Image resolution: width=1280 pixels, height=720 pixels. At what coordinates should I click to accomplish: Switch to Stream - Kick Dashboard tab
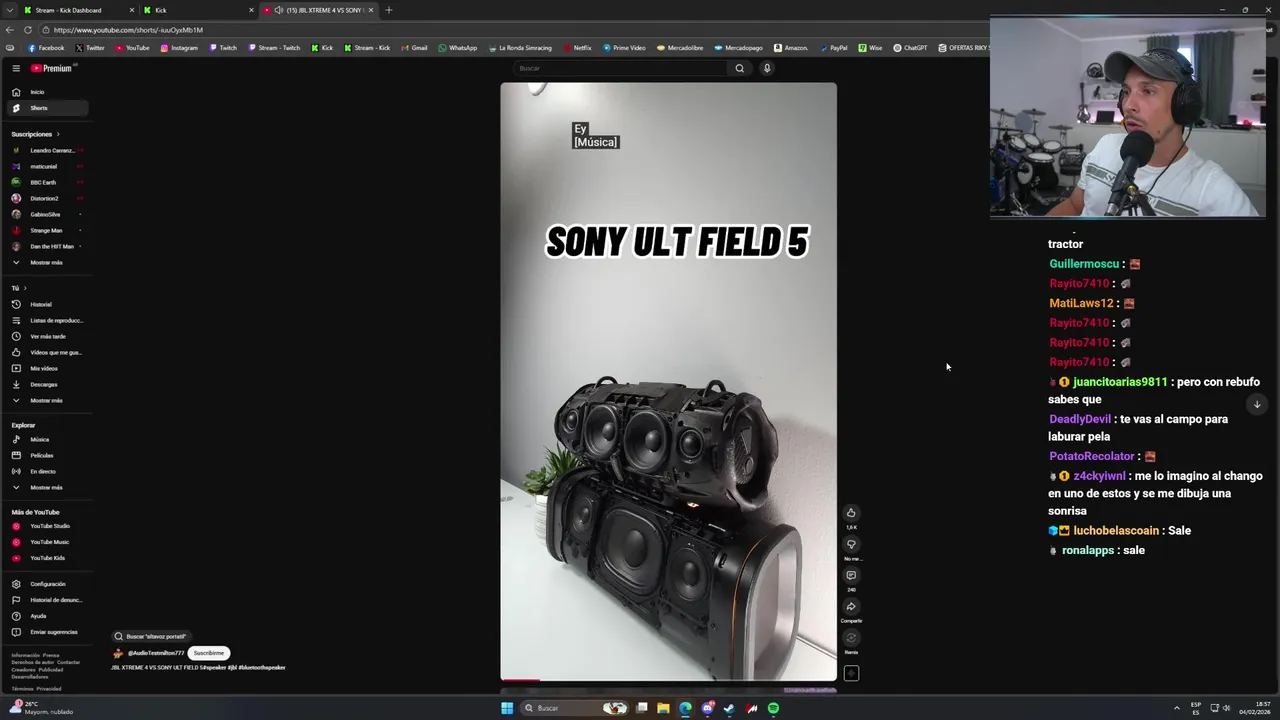click(x=78, y=10)
